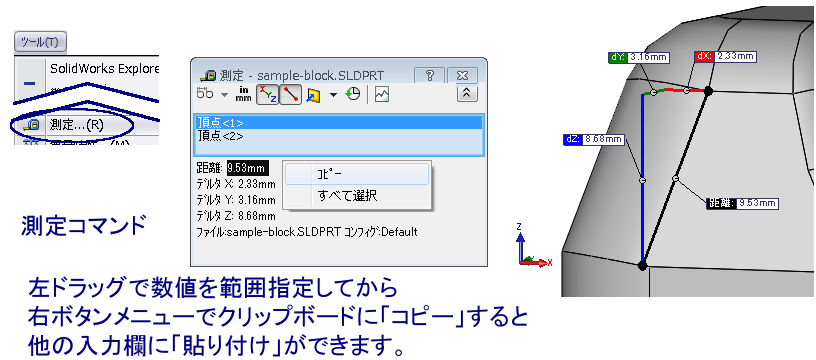Screen dimensions: 816x360
Task: Click the Projected On icon
Action: point(313,95)
